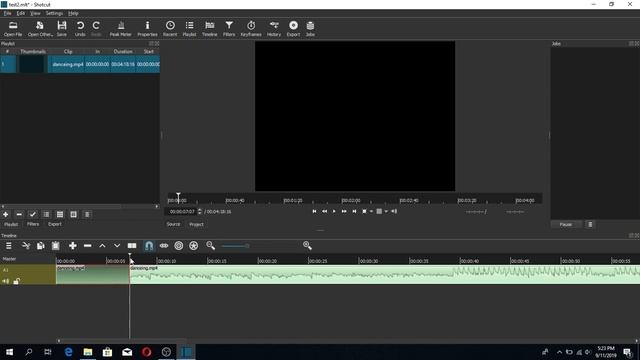
Task: Open the View menu
Action: pyautogui.click(x=35, y=13)
